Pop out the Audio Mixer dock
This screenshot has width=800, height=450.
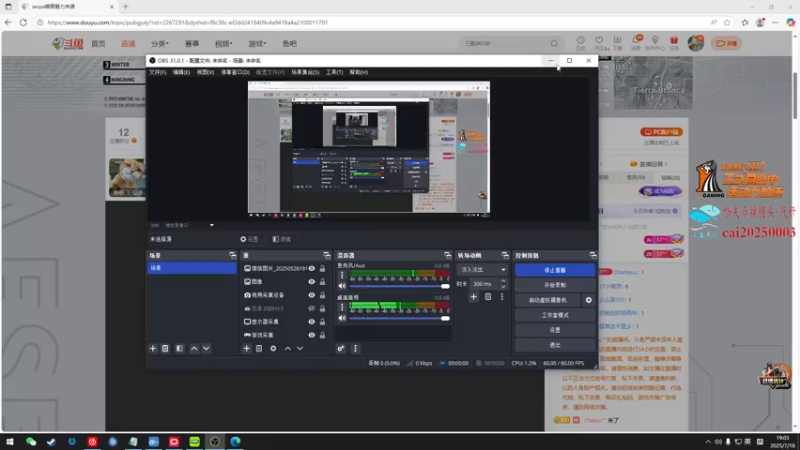click(x=447, y=255)
